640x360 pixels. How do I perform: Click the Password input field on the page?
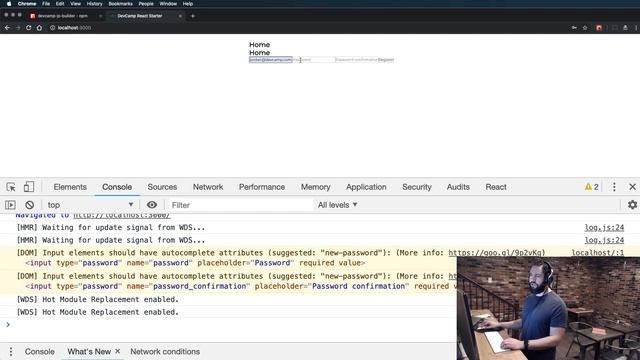313,60
